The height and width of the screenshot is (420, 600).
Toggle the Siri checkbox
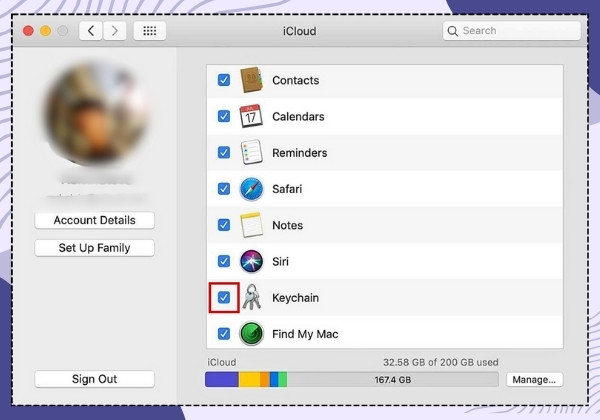click(224, 261)
